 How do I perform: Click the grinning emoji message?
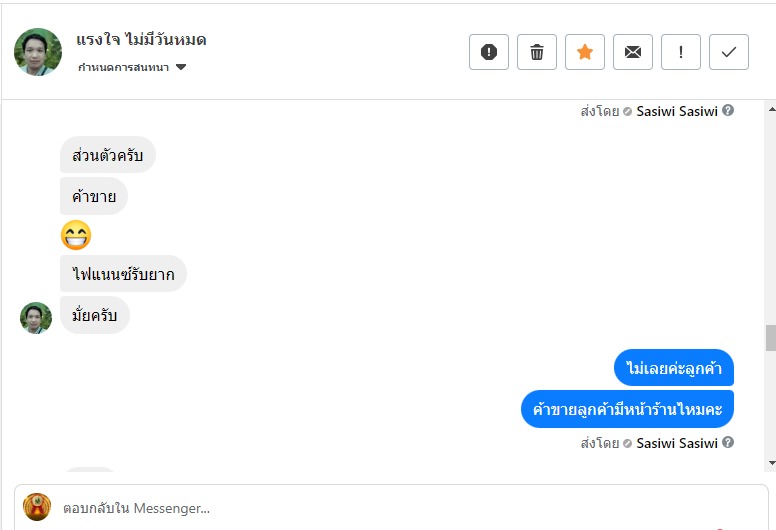tap(76, 235)
